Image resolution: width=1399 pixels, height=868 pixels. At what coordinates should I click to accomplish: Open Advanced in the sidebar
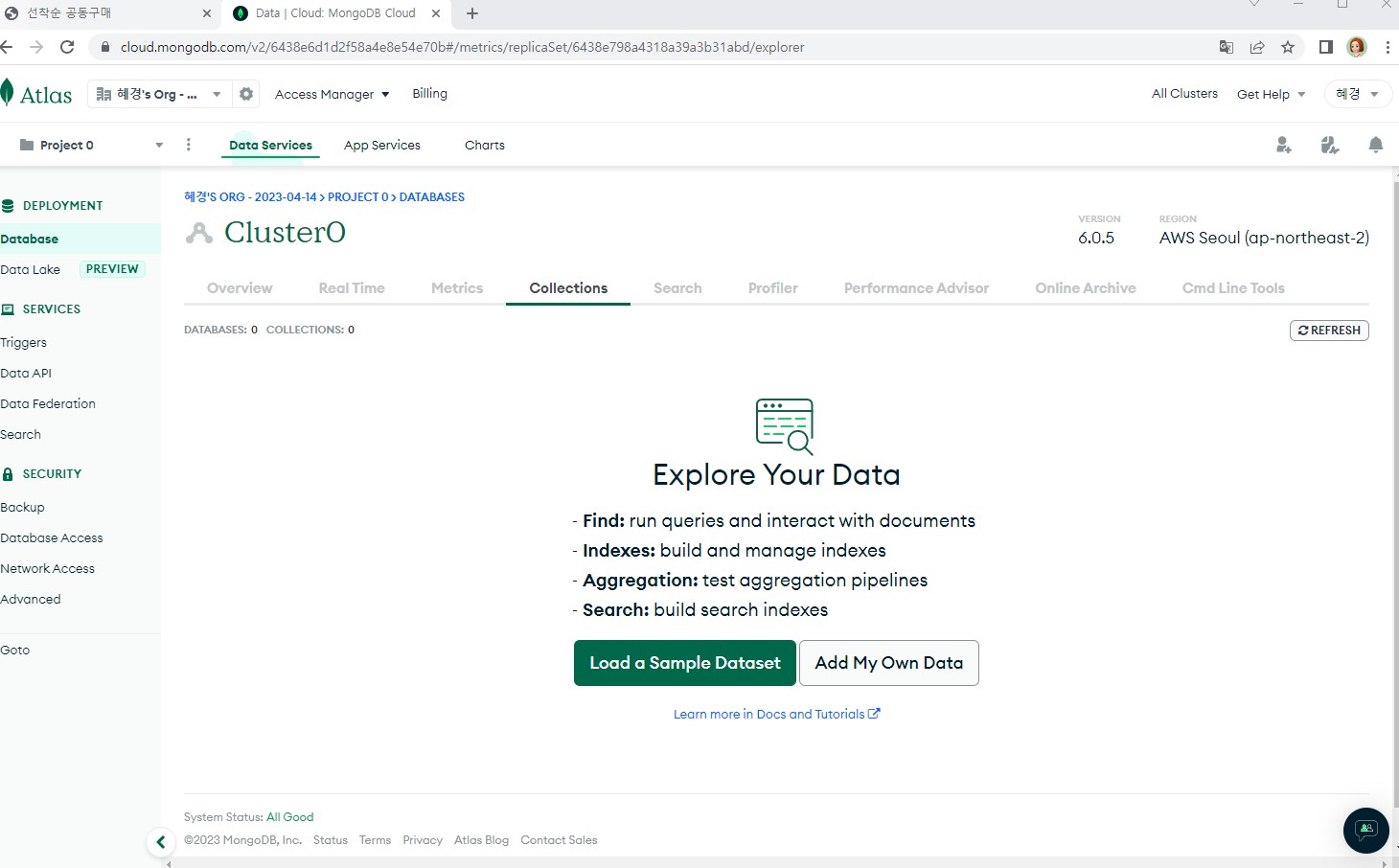[31, 599]
